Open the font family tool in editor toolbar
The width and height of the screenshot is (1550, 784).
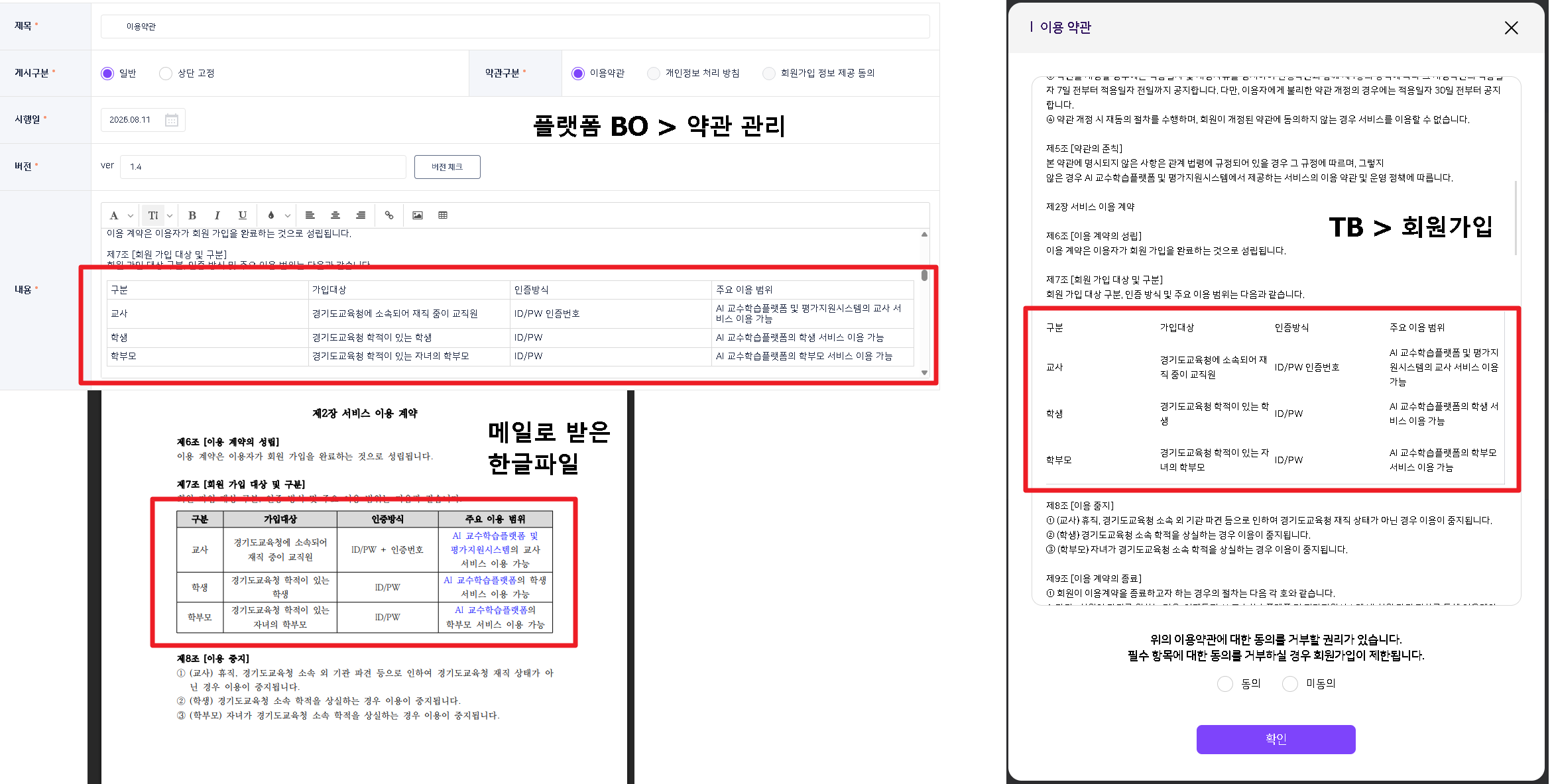tap(114, 215)
